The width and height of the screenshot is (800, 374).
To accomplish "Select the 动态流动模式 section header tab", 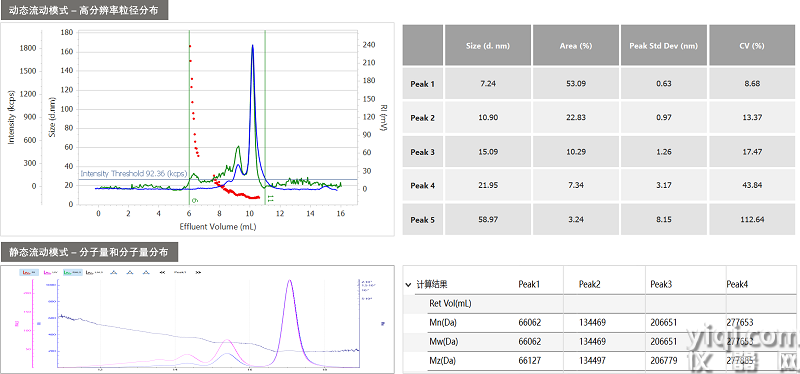I will click(84, 10).
